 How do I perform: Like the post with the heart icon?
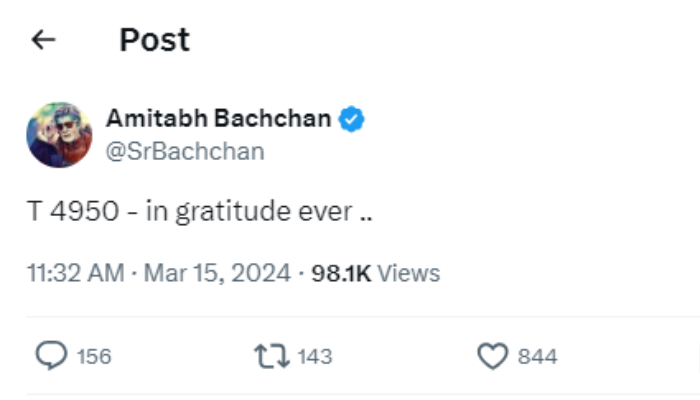(493, 356)
